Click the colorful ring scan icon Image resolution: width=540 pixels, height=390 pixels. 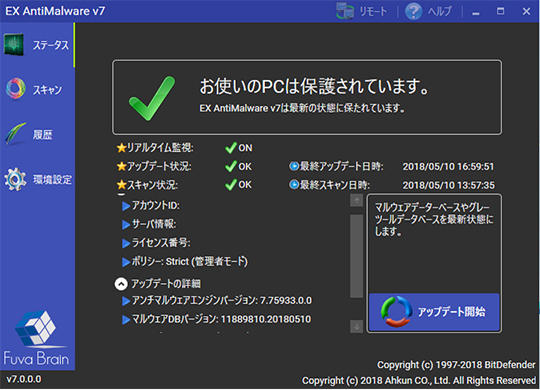[15, 89]
